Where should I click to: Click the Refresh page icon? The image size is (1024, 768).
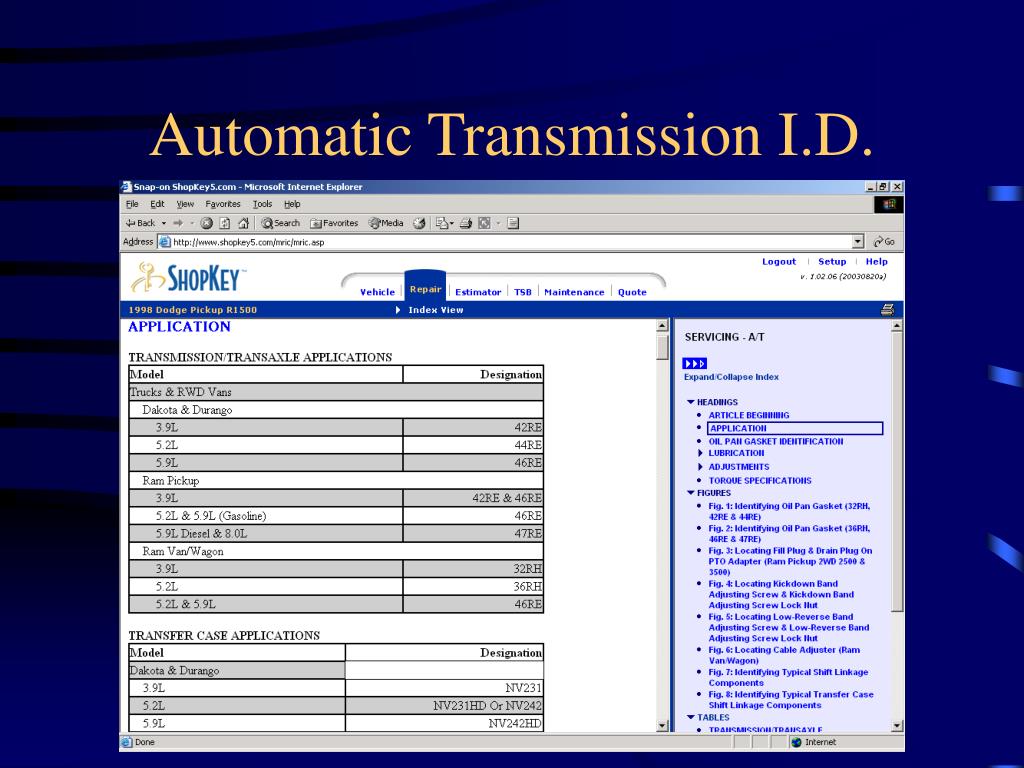(225, 223)
